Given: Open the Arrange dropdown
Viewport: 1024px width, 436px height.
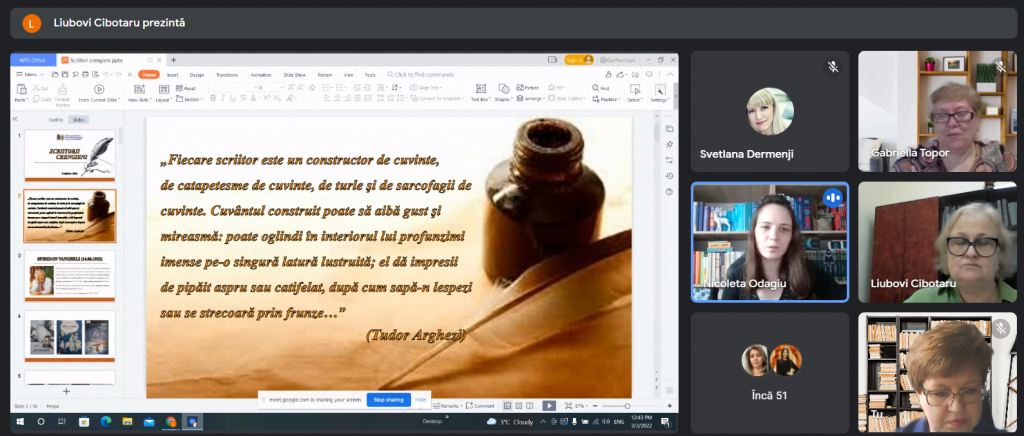Looking at the screenshot, I should [529, 99].
